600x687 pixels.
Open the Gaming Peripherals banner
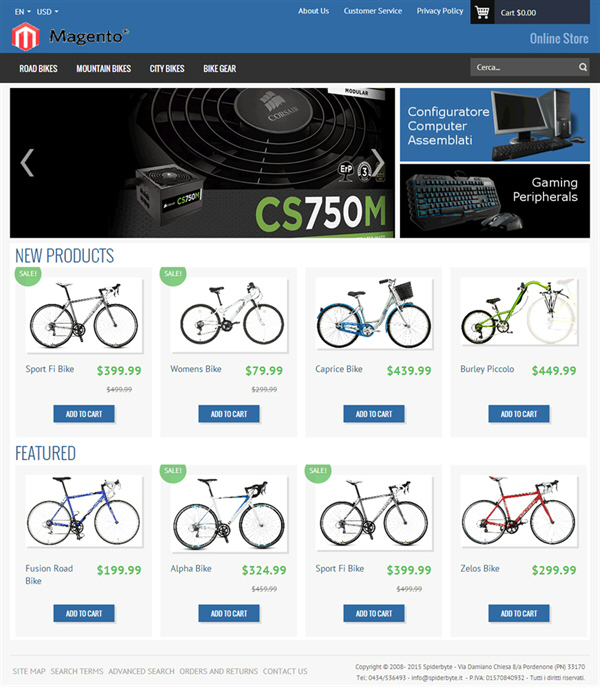pos(495,201)
